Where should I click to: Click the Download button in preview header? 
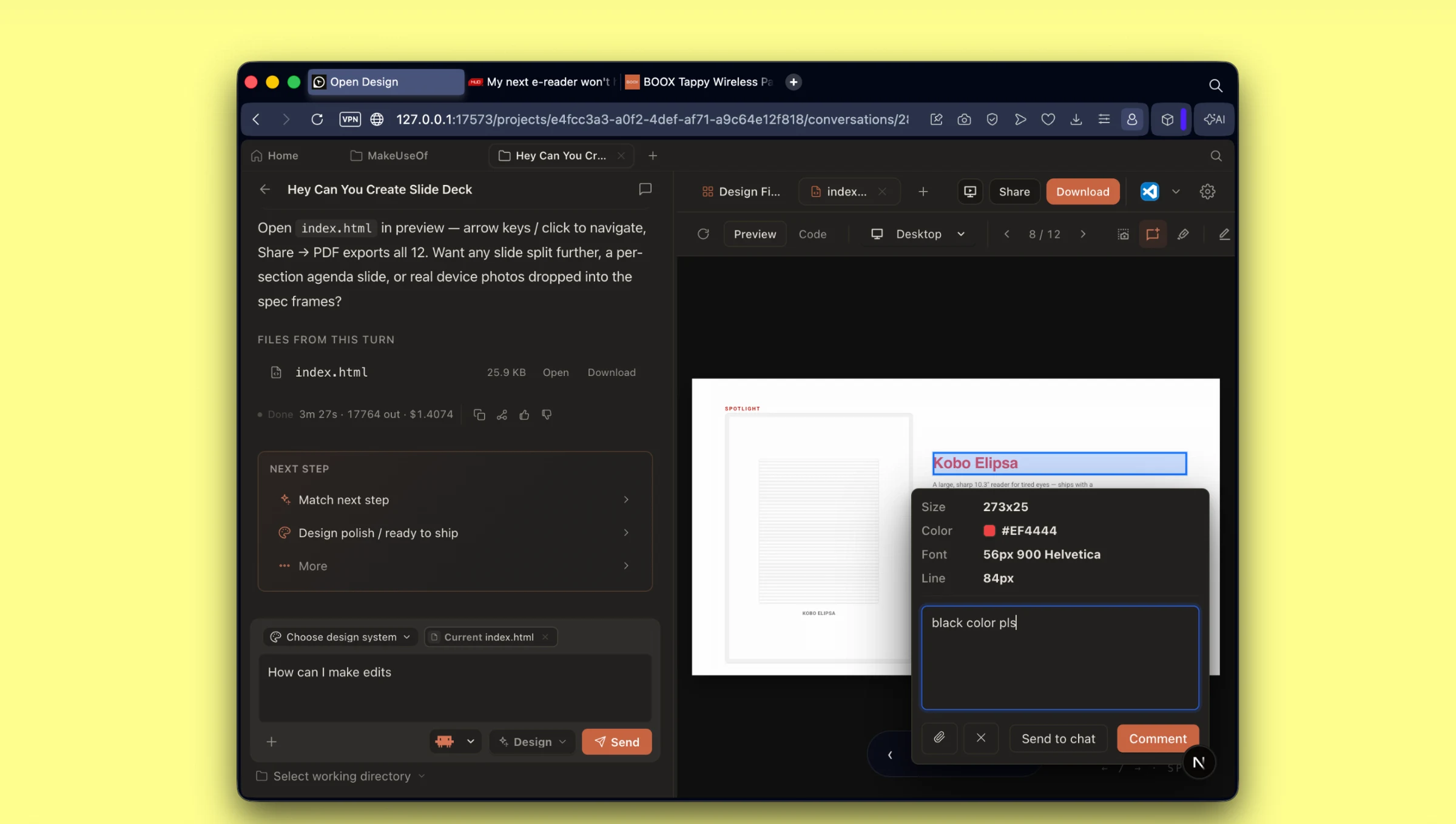coord(1082,192)
